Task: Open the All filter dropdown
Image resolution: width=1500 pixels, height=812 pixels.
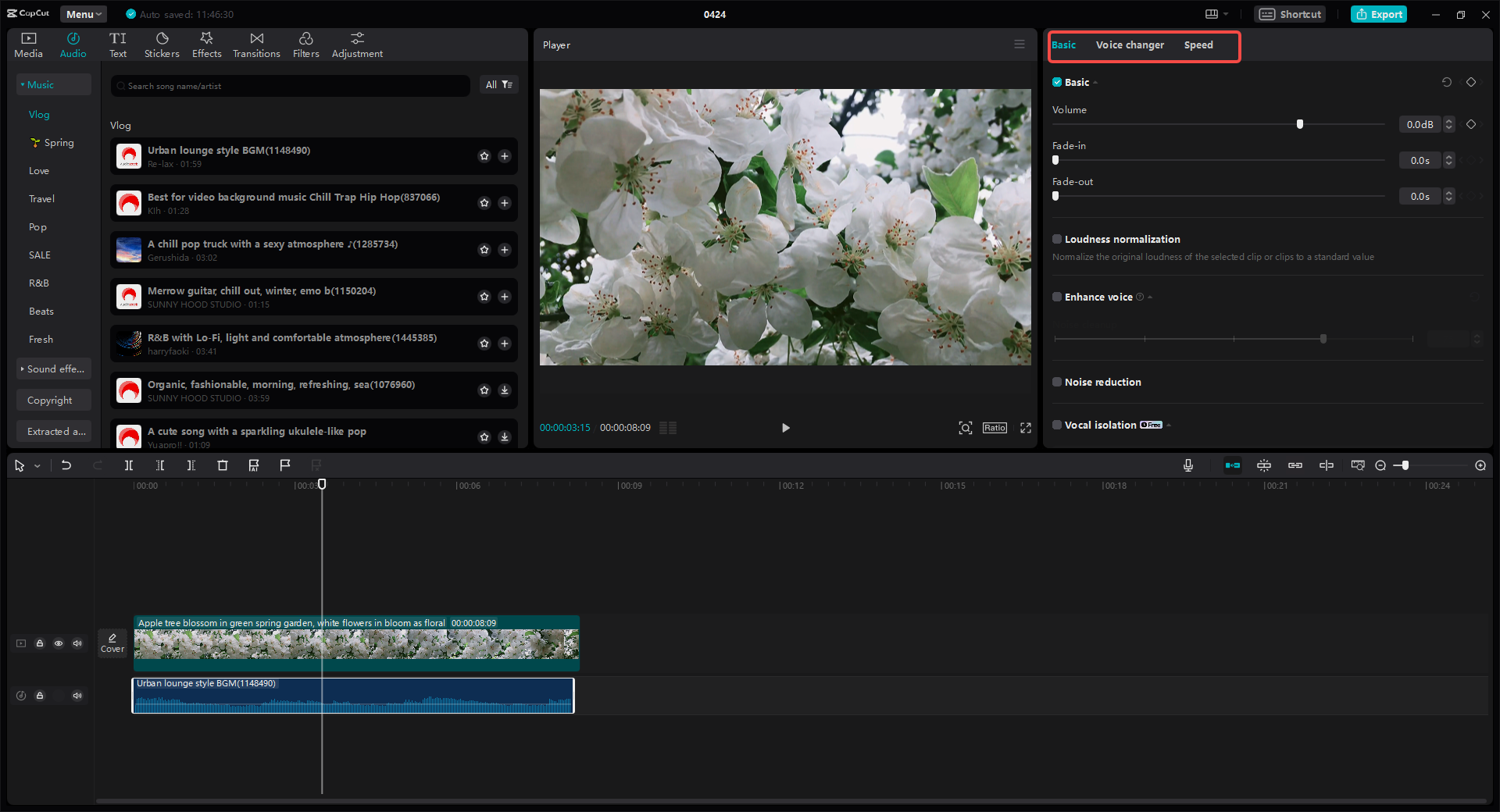Action: pyautogui.click(x=498, y=84)
